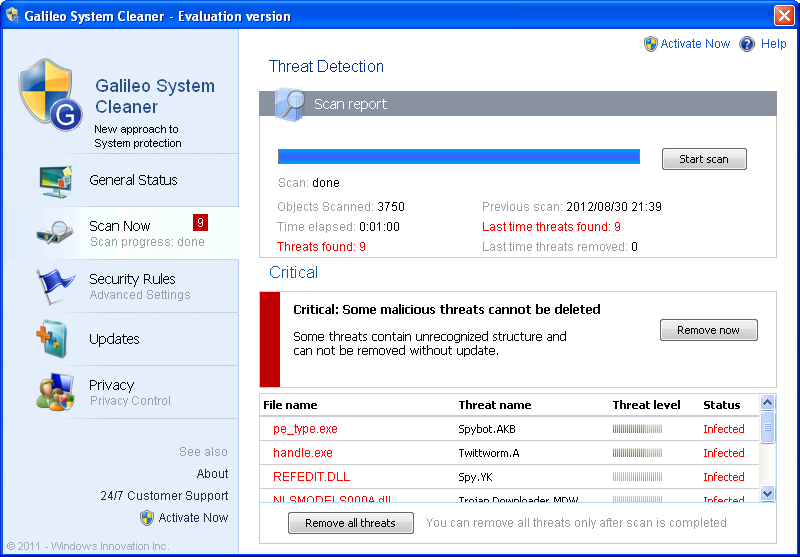Click the threat list scroll up arrow
The image size is (800, 557).
767,402
